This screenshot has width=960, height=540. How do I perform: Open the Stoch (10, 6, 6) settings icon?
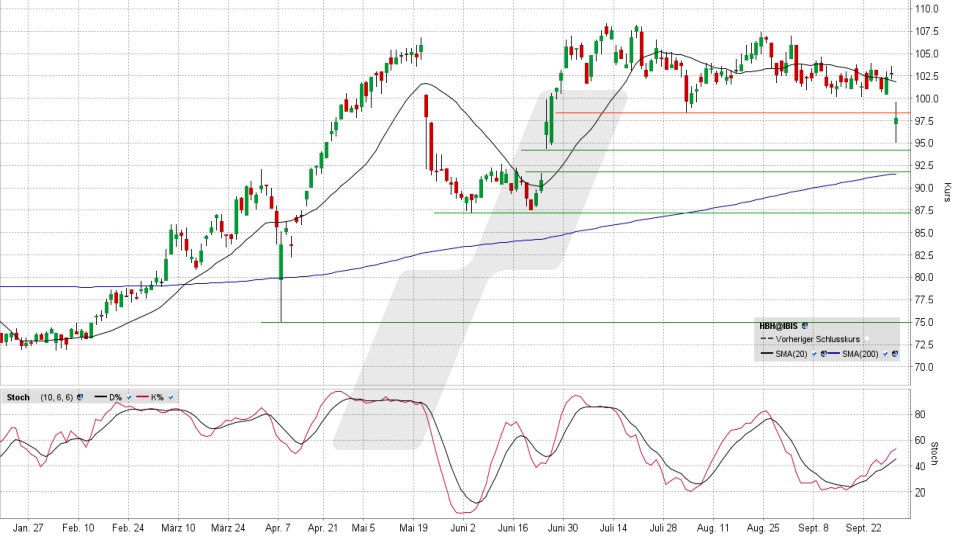[x=79, y=397]
